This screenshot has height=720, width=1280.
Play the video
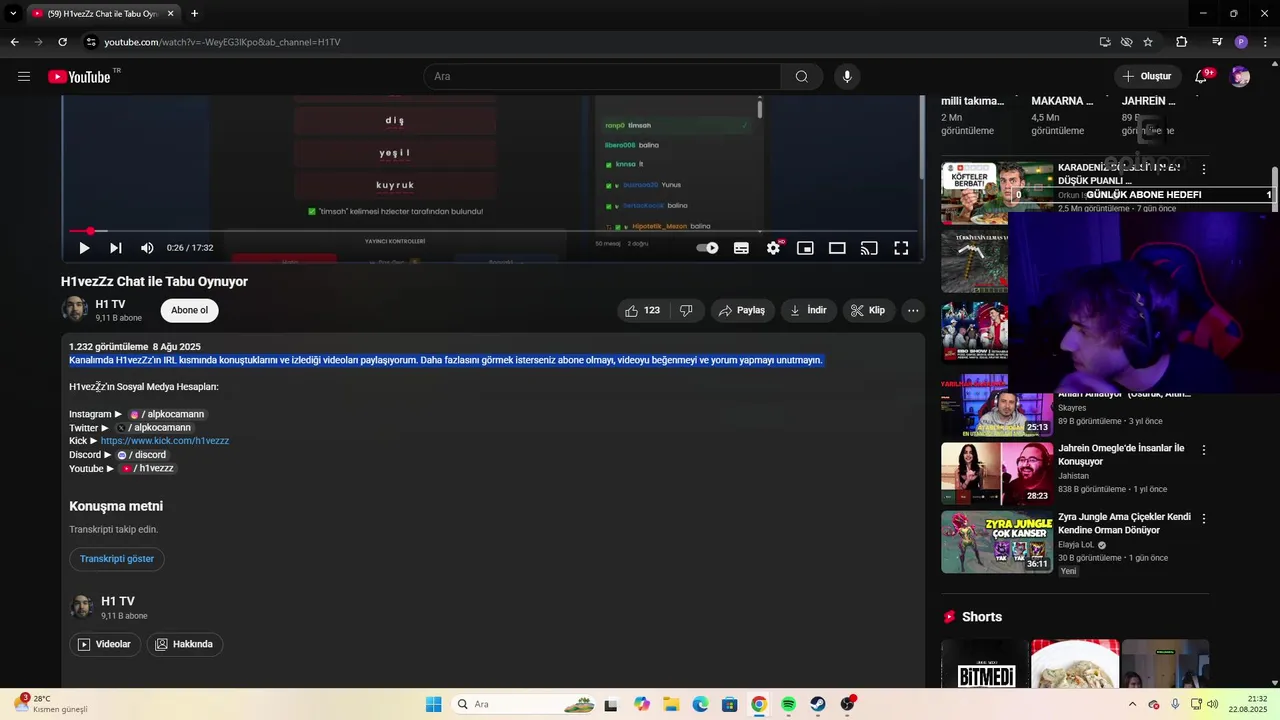click(84, 248)
